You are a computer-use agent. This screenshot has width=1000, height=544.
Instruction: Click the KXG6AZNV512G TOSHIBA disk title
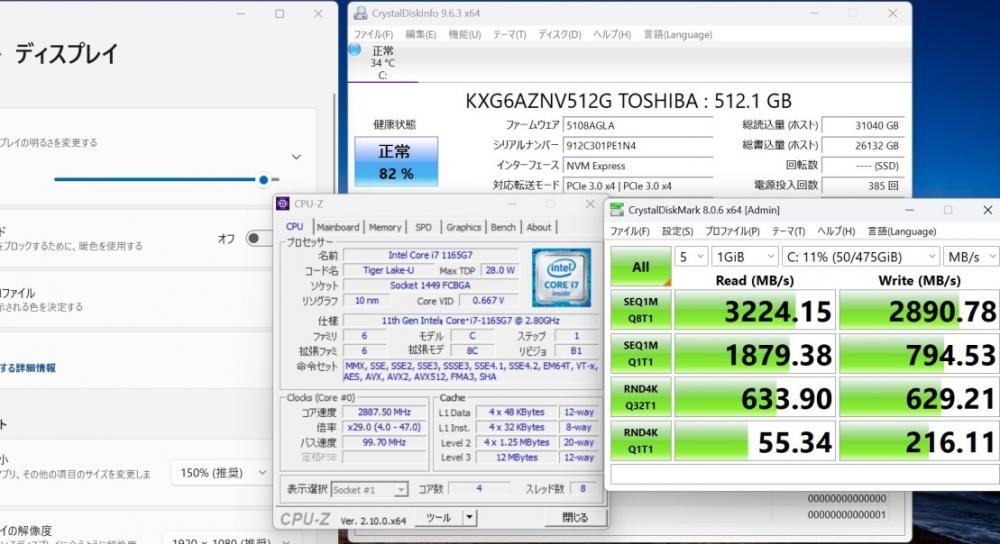point(628,101)
